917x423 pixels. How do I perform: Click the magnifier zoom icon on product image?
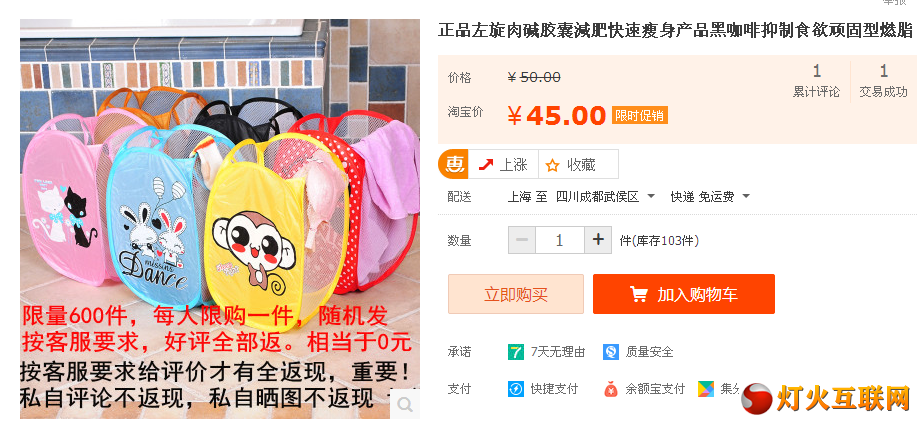[405, 404]
